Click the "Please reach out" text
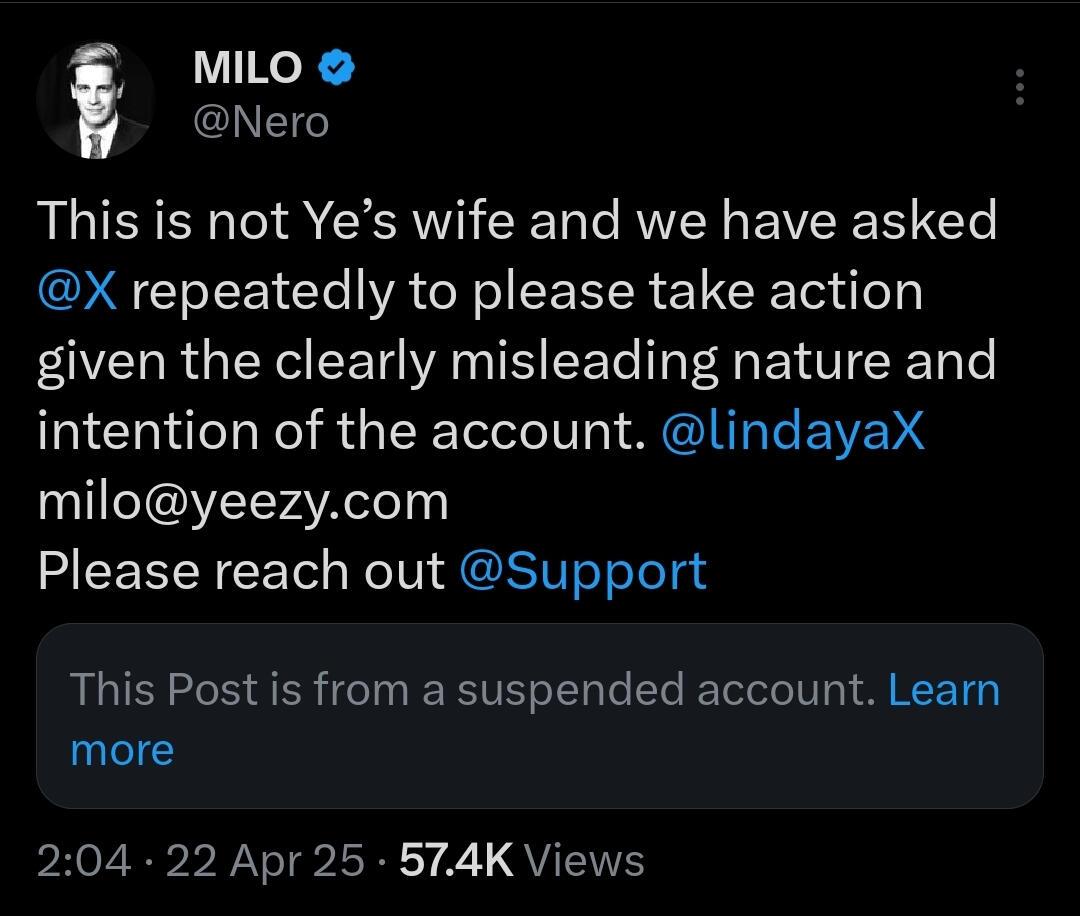The width and height of the screenshot is (1080, 916). [240, 571]
